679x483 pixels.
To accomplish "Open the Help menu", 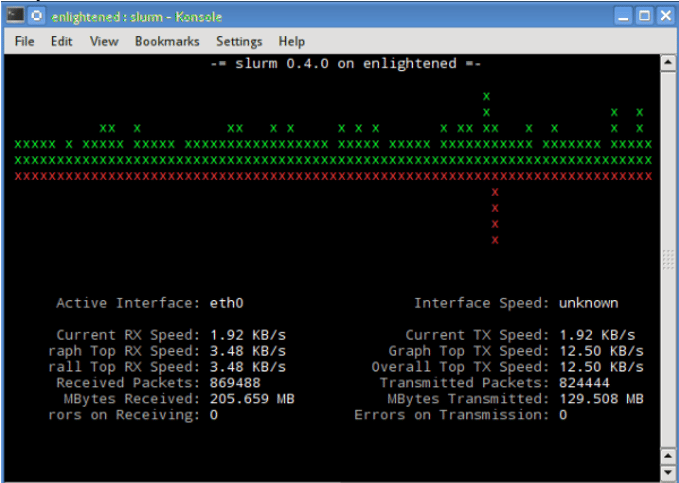I will point(292,41).
